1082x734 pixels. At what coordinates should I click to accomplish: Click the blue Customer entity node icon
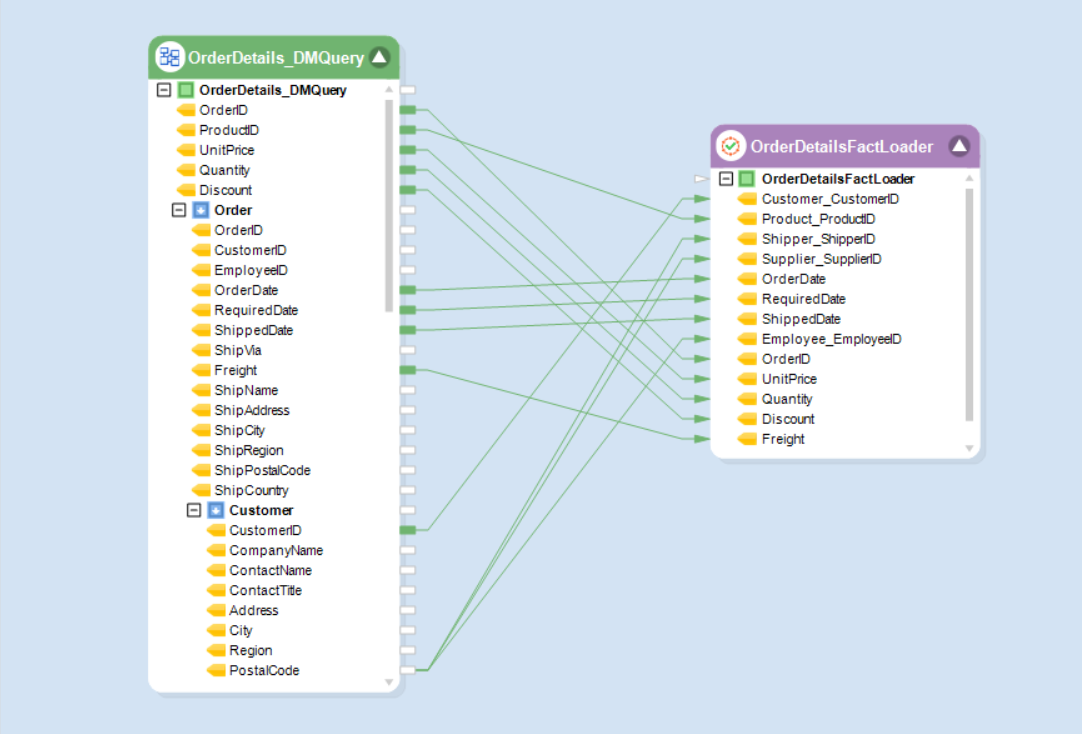click(216, 510)
